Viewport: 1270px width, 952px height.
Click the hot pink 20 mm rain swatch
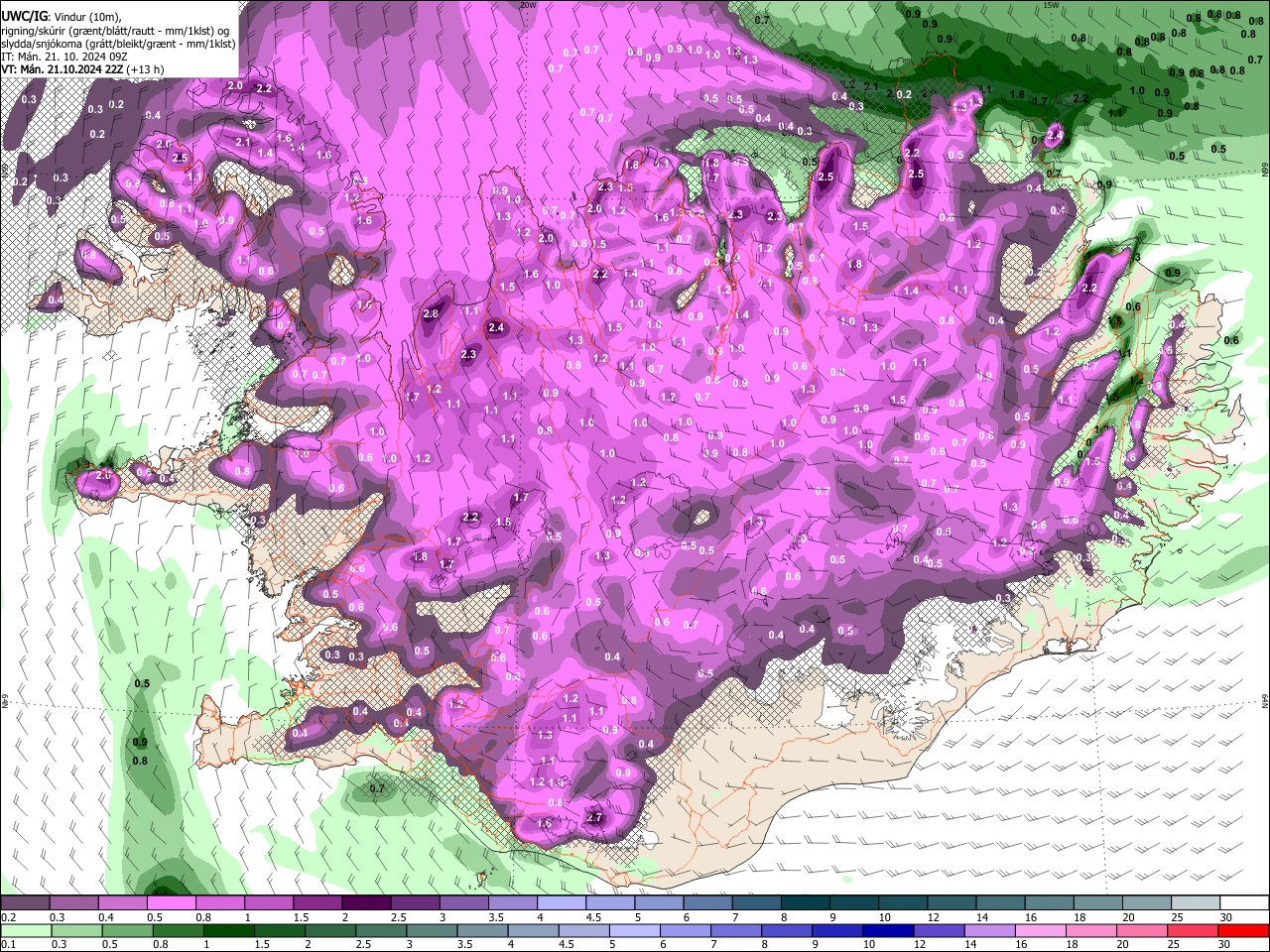point(1141,930)
